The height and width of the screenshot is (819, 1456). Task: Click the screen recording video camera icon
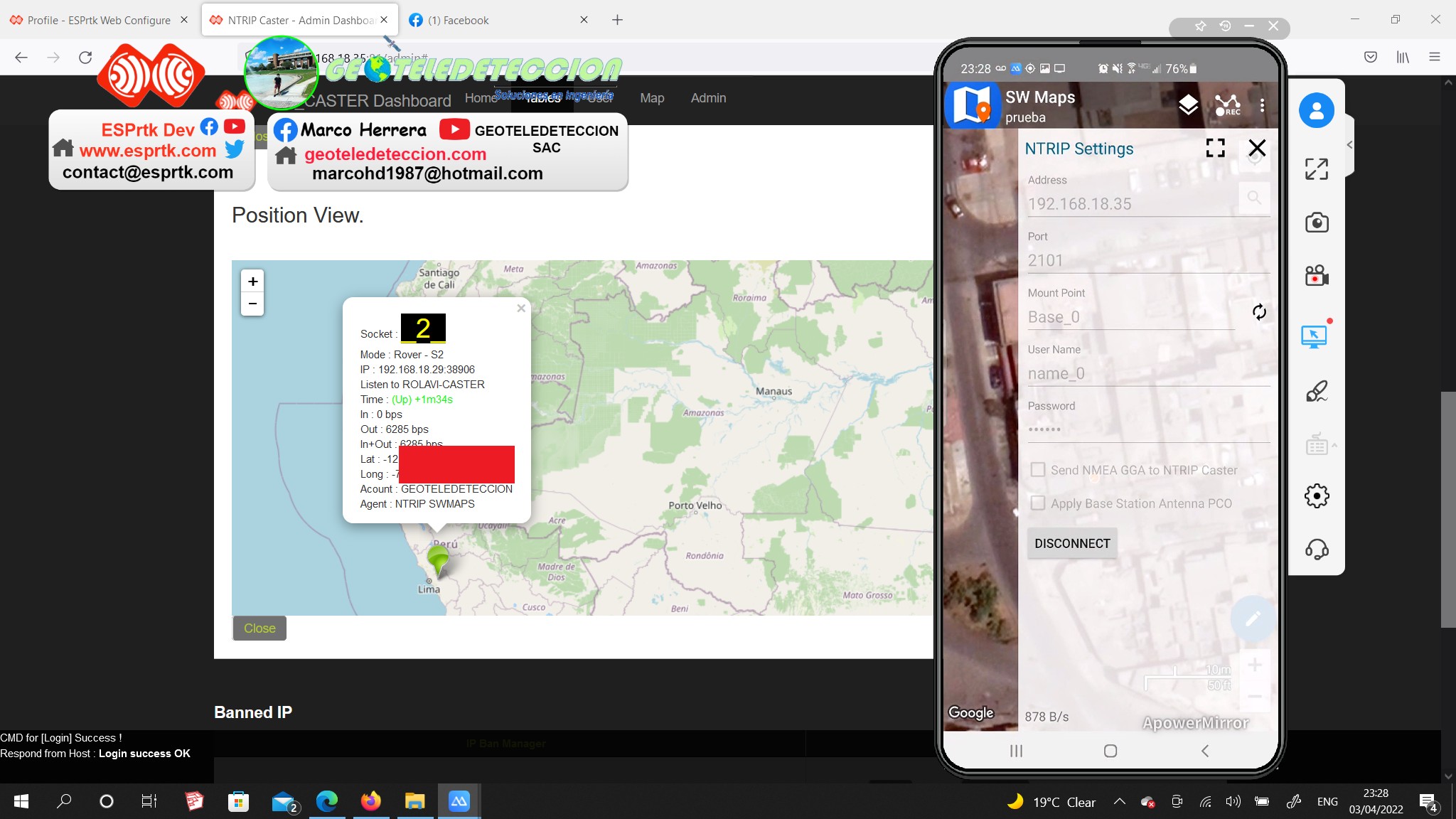1317,275
